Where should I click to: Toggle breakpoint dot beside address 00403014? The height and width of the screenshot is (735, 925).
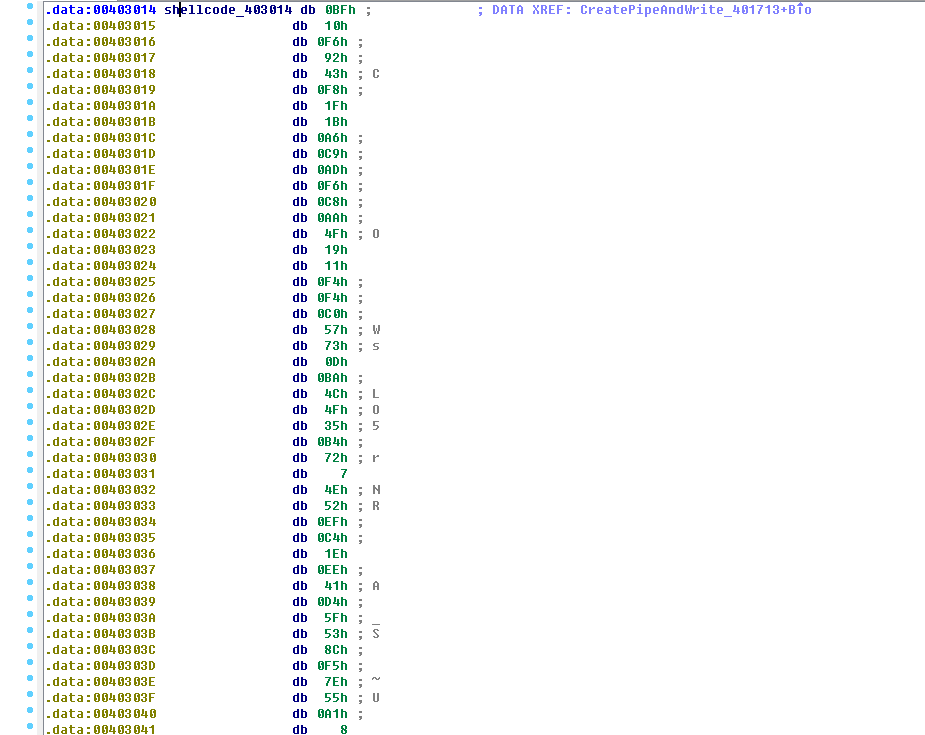(x=30, y=6)
